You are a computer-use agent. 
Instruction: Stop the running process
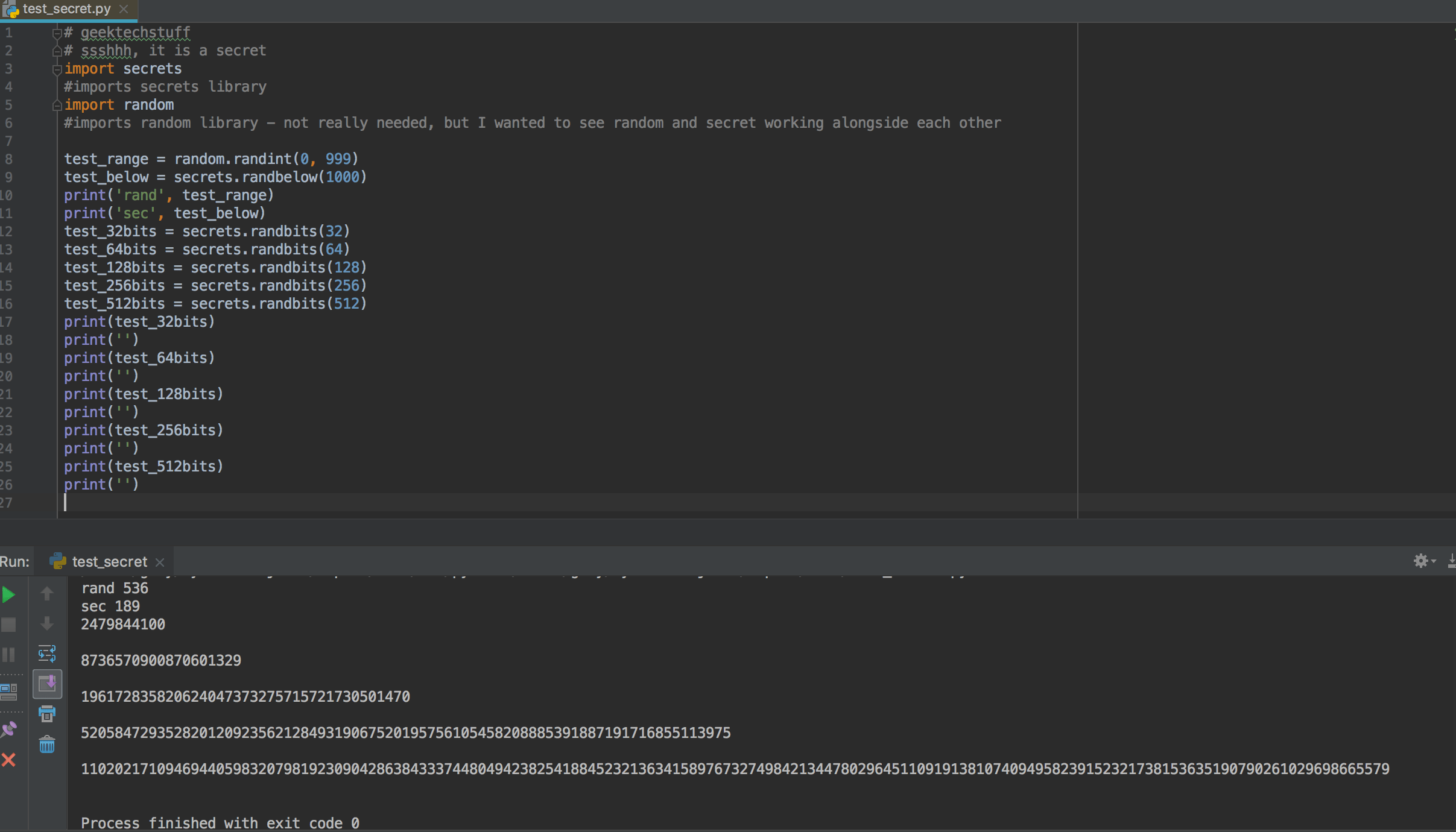click(x=8, y=625)
